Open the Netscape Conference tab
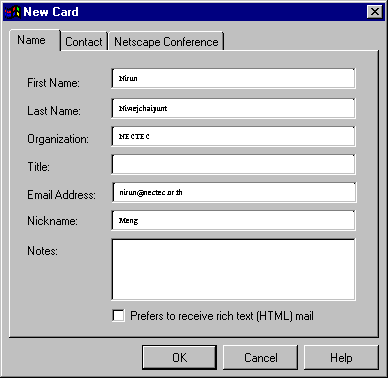This screenshot has height=378, width=388. point(166,41)
